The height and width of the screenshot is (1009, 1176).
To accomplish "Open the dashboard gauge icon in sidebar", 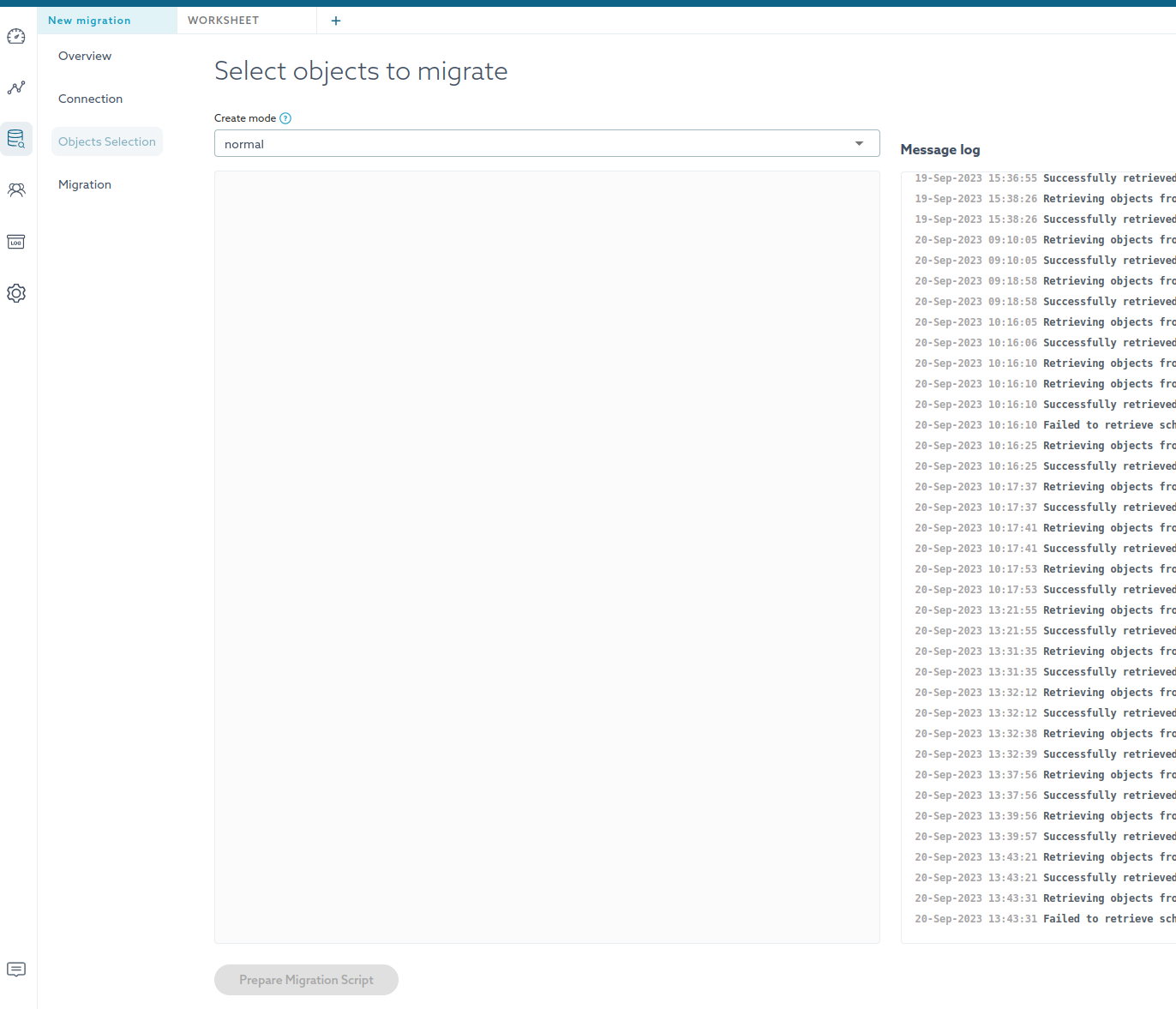I will (16, 36).
